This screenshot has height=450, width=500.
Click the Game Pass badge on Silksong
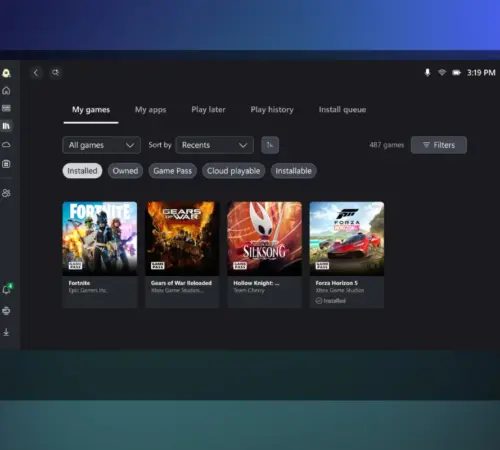[x=240, y=265]
